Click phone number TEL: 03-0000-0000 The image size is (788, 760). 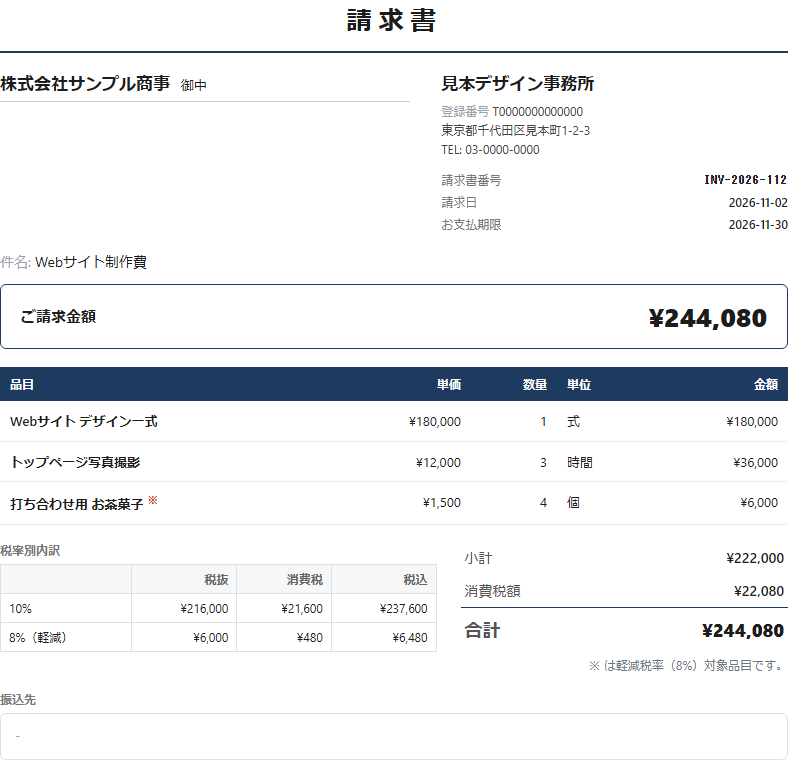(x=490, y=150)
